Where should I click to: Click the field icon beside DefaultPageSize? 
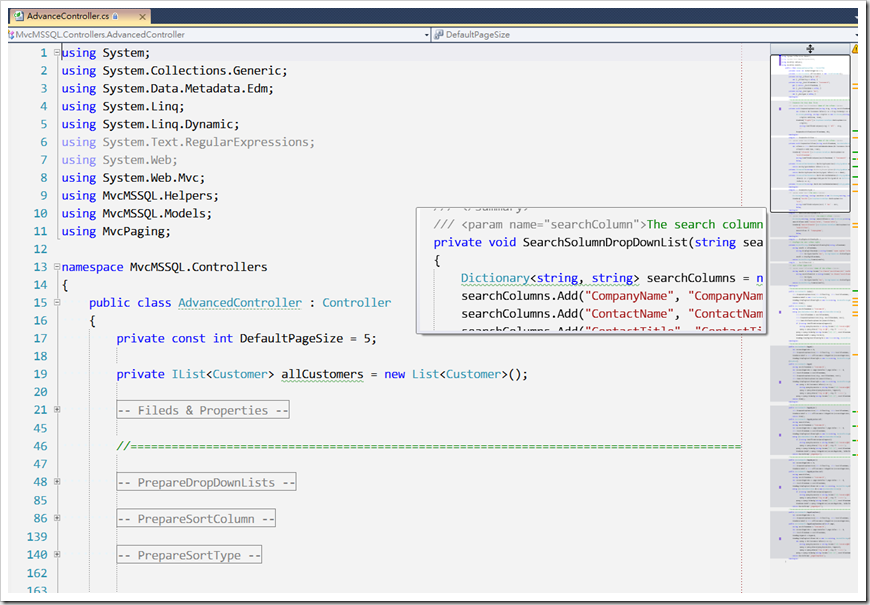[x=438, y=34]
